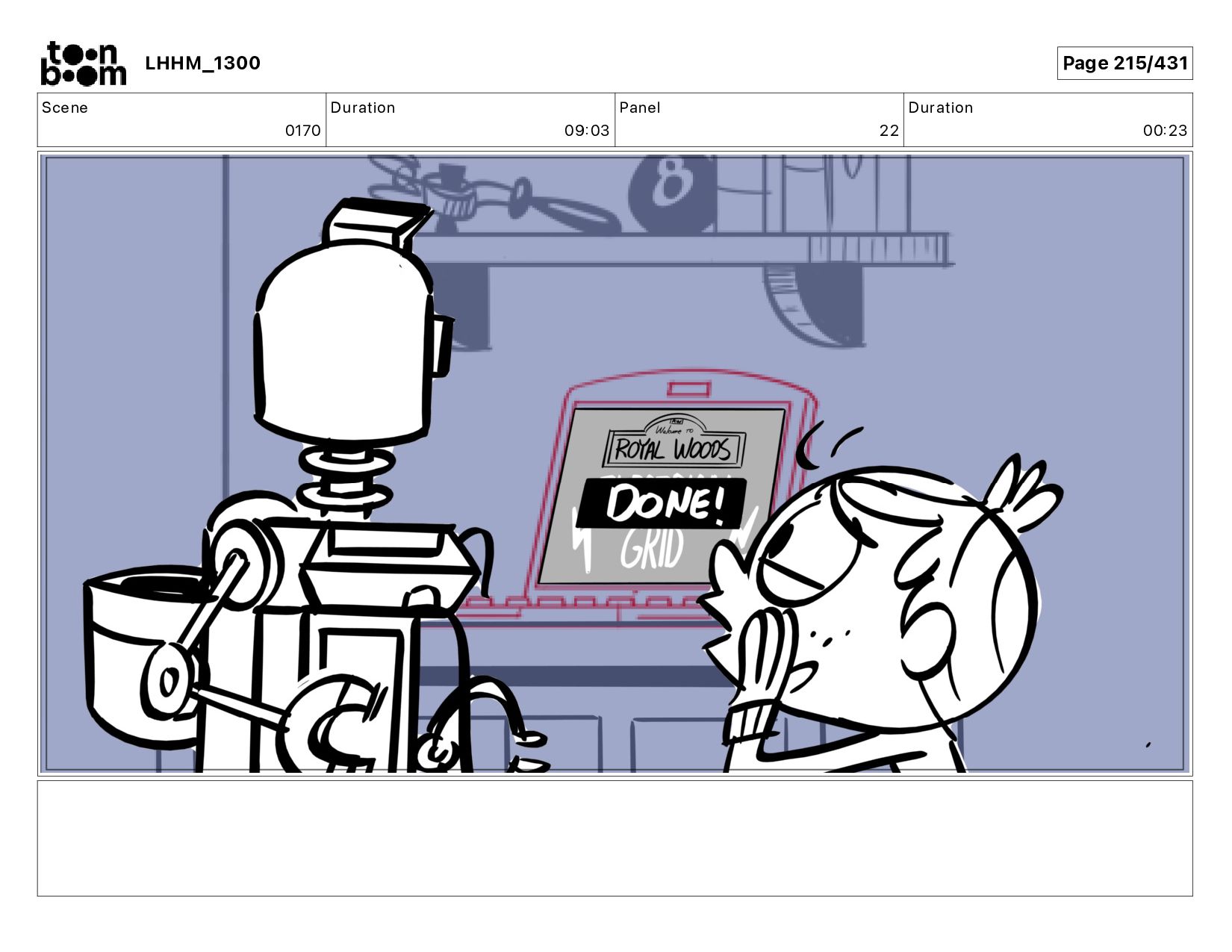Viewport: 1232px width, 952px height.
Task: Click the Page 215/431 box
Action: [1124, 63]
